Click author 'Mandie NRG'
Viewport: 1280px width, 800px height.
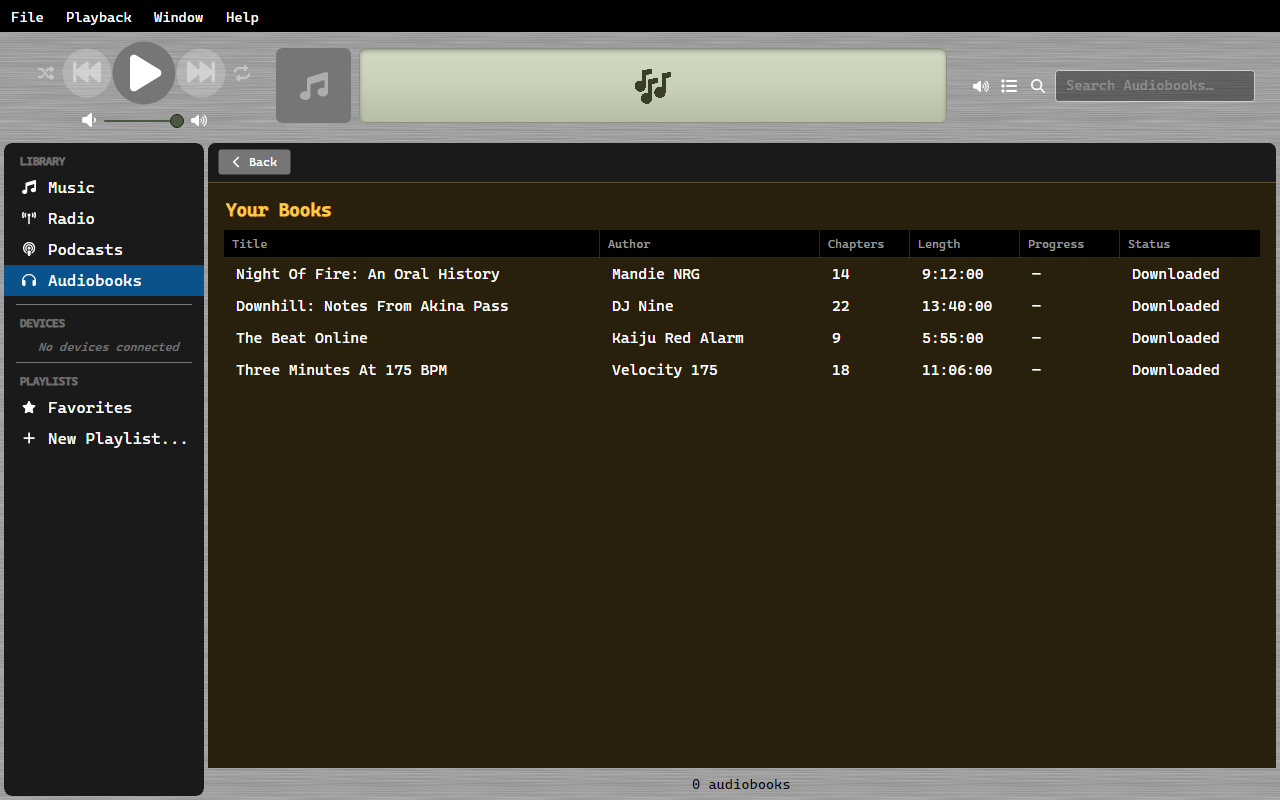pos(656,274)
